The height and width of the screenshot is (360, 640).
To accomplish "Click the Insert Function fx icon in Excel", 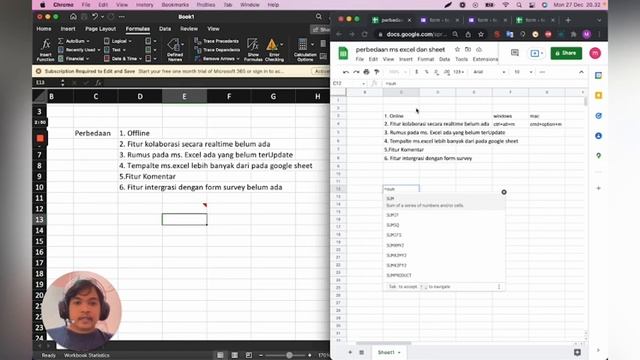I will tap(46, 44).
